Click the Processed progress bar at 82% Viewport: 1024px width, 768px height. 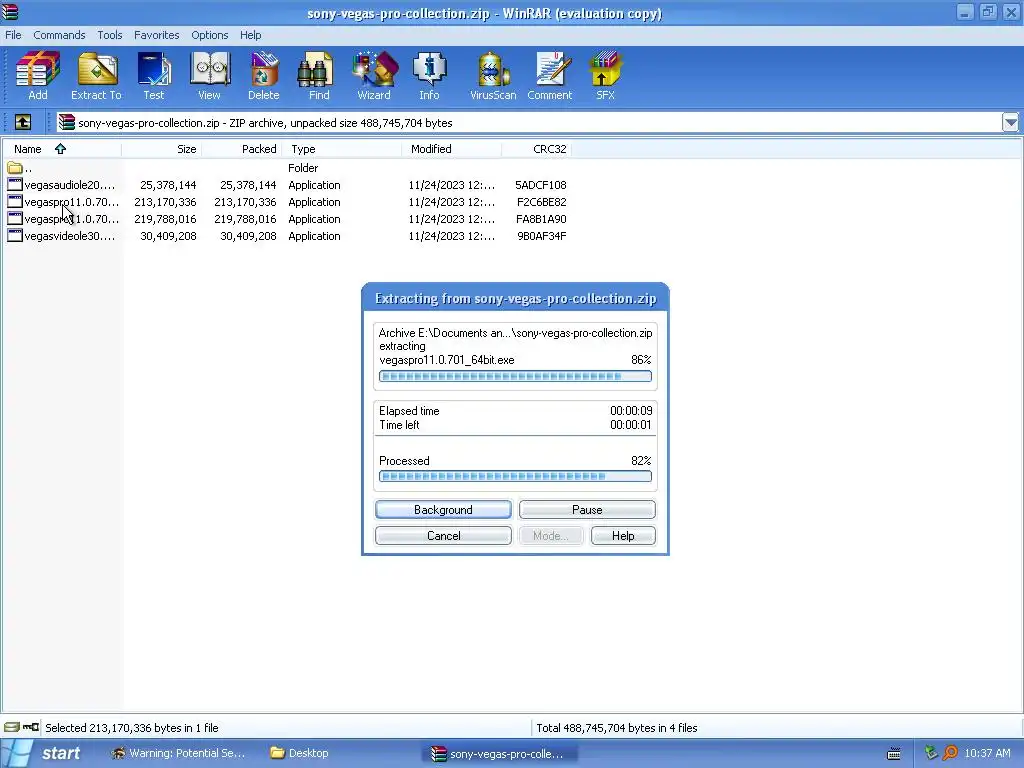(x=515, y=476)
